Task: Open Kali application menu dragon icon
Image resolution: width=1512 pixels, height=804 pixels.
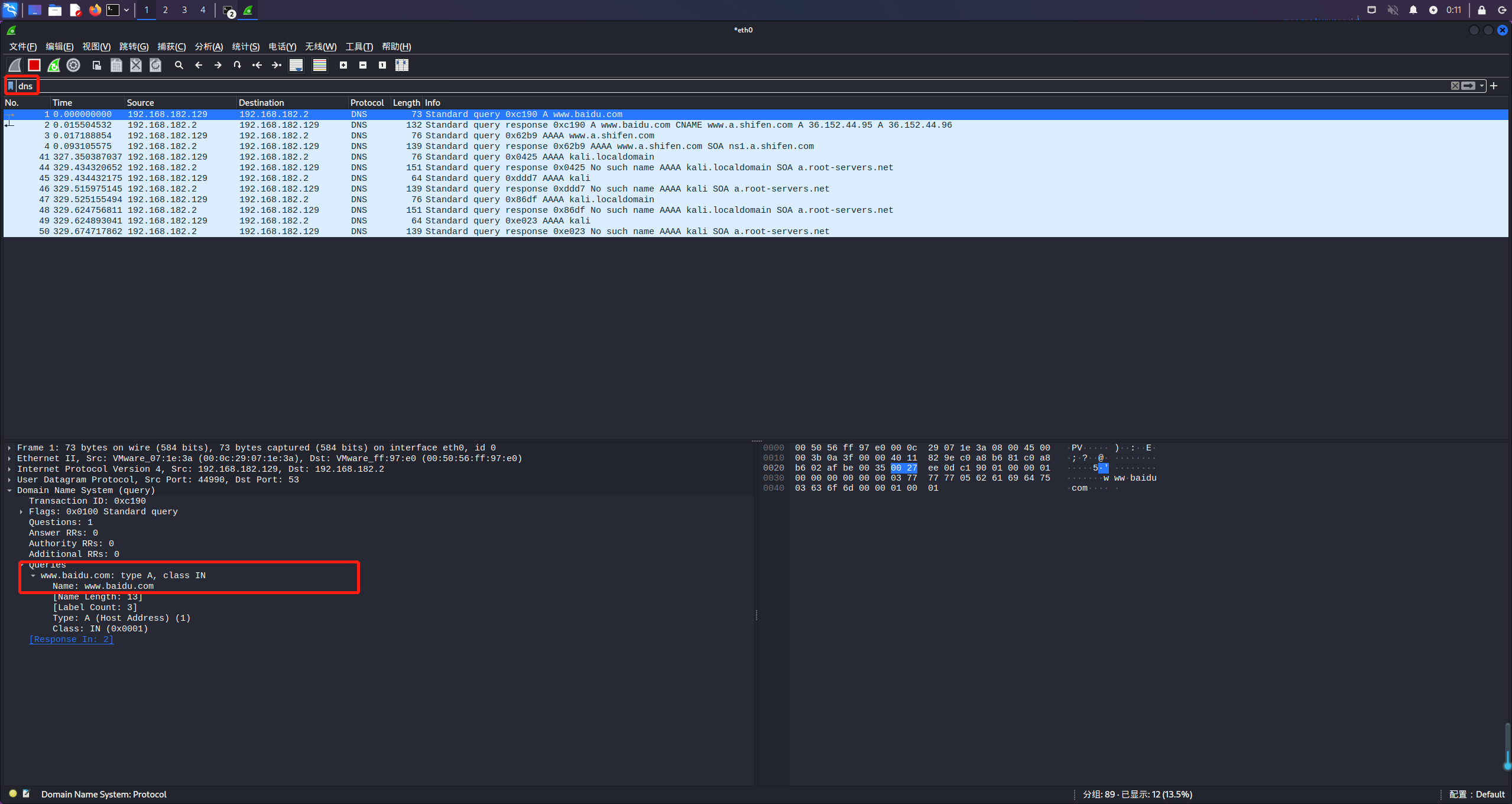Action: [x=11, y=10]
